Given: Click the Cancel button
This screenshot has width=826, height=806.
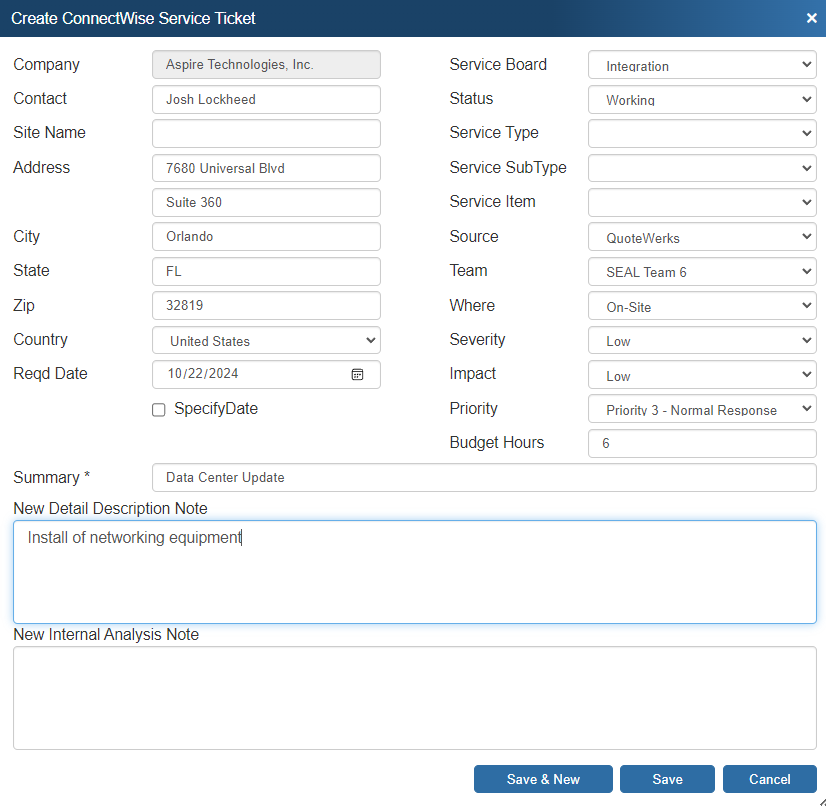Looking at the screenshot, I should click(x=769, y=779).
